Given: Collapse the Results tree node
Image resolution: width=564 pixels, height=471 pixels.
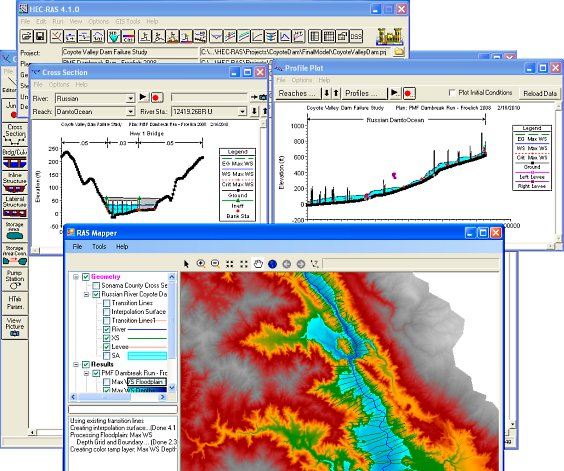Looking at the screenshot, I should click(x=76, y=364).
